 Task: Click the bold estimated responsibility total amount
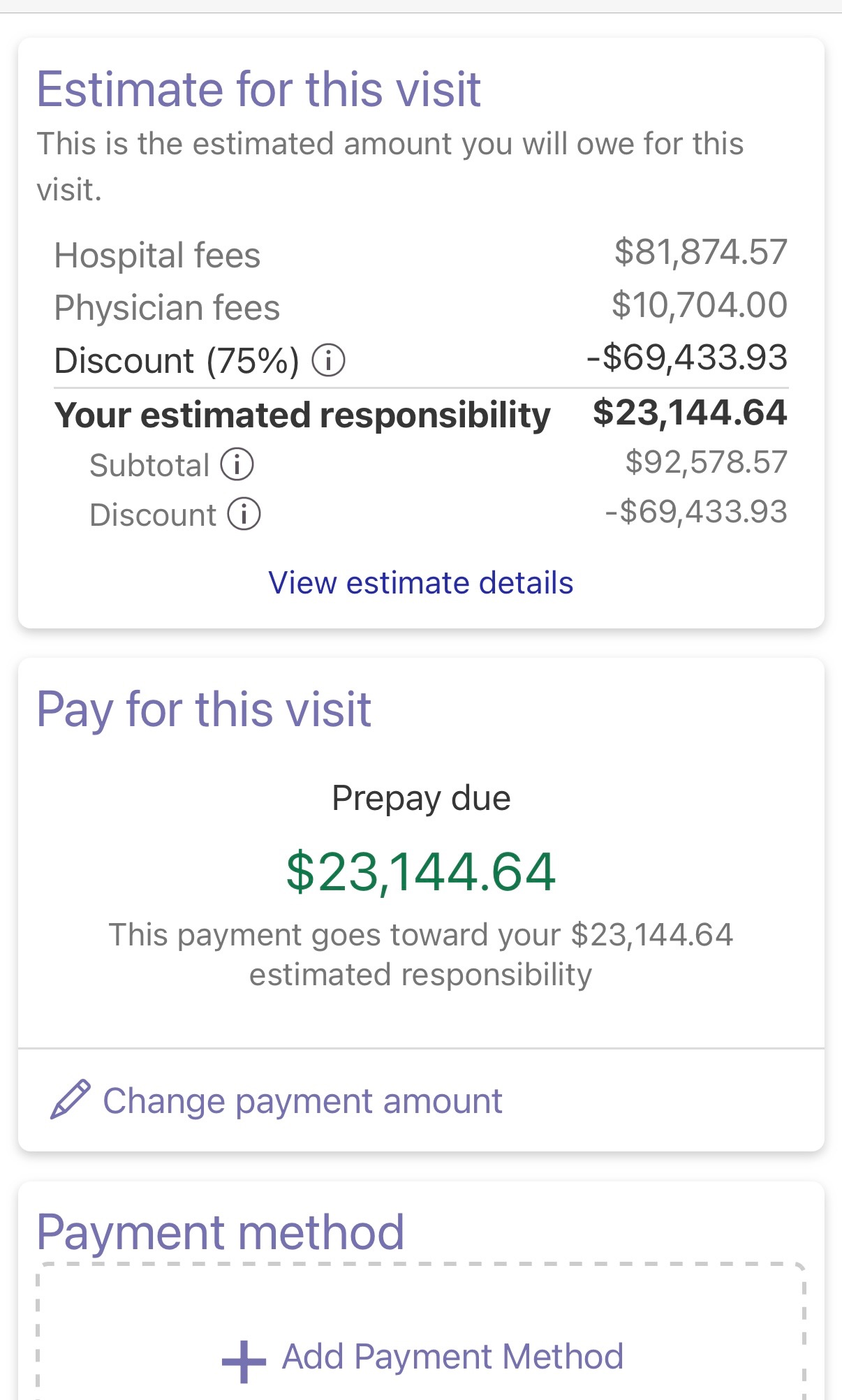[690, 413]
